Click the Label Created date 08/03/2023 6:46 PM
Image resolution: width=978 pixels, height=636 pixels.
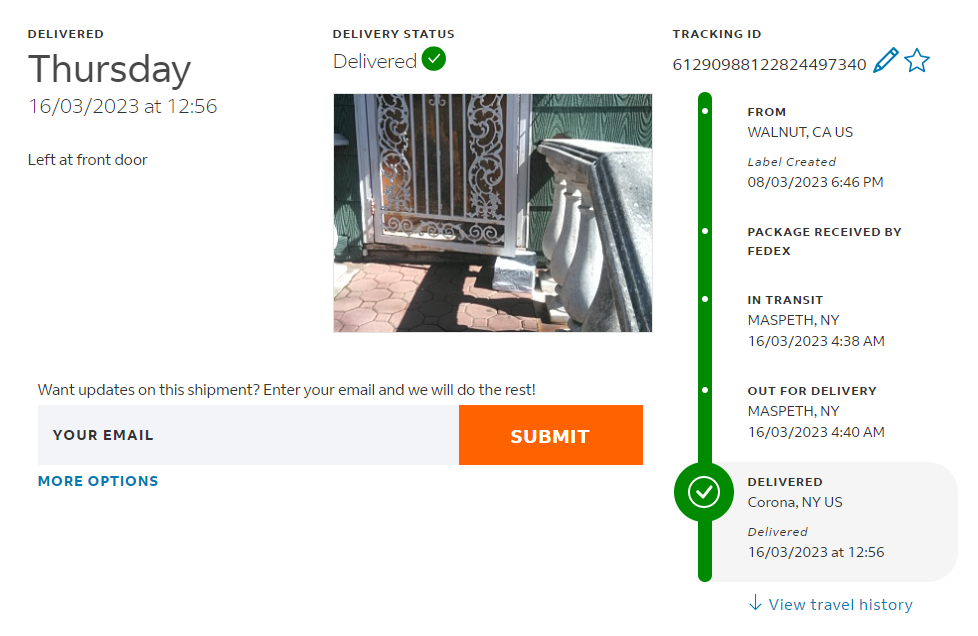[x=815, y=182]
